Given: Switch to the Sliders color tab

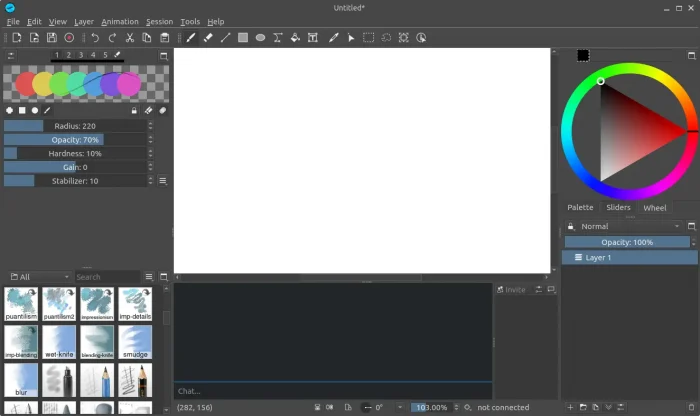Looking at the screenshot, I should tap(618, 208).
